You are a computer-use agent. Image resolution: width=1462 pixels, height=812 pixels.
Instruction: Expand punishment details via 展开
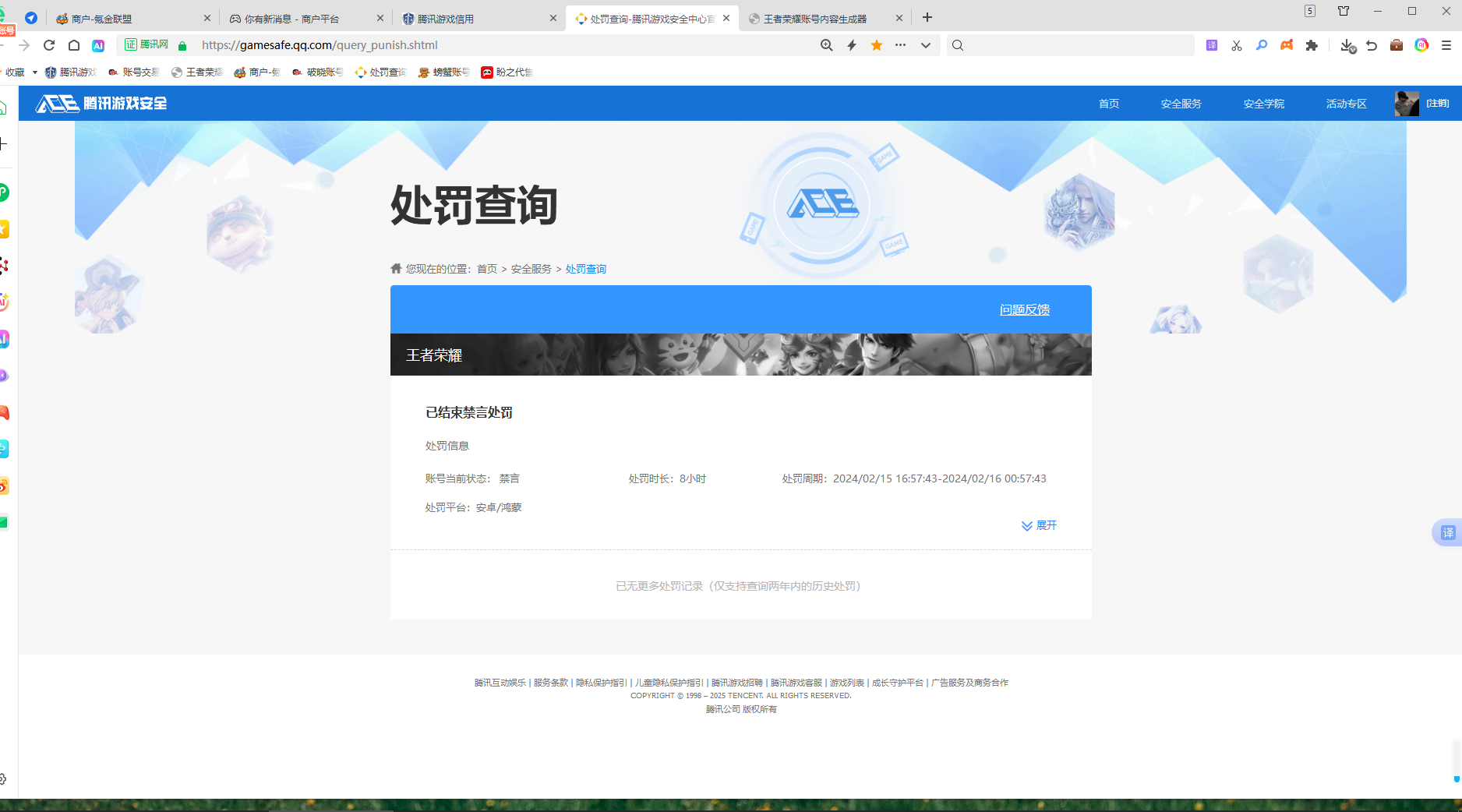[1039, 526]
